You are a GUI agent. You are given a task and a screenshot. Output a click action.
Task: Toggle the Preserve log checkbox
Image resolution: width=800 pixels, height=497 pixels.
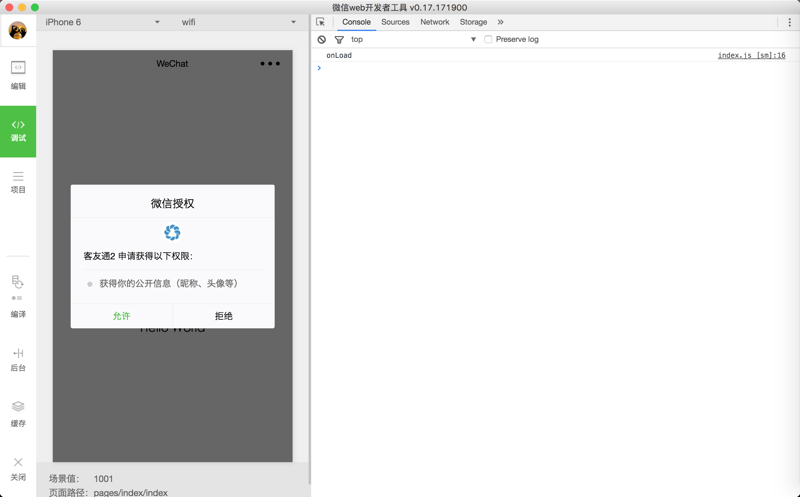[x=488, y=39]
